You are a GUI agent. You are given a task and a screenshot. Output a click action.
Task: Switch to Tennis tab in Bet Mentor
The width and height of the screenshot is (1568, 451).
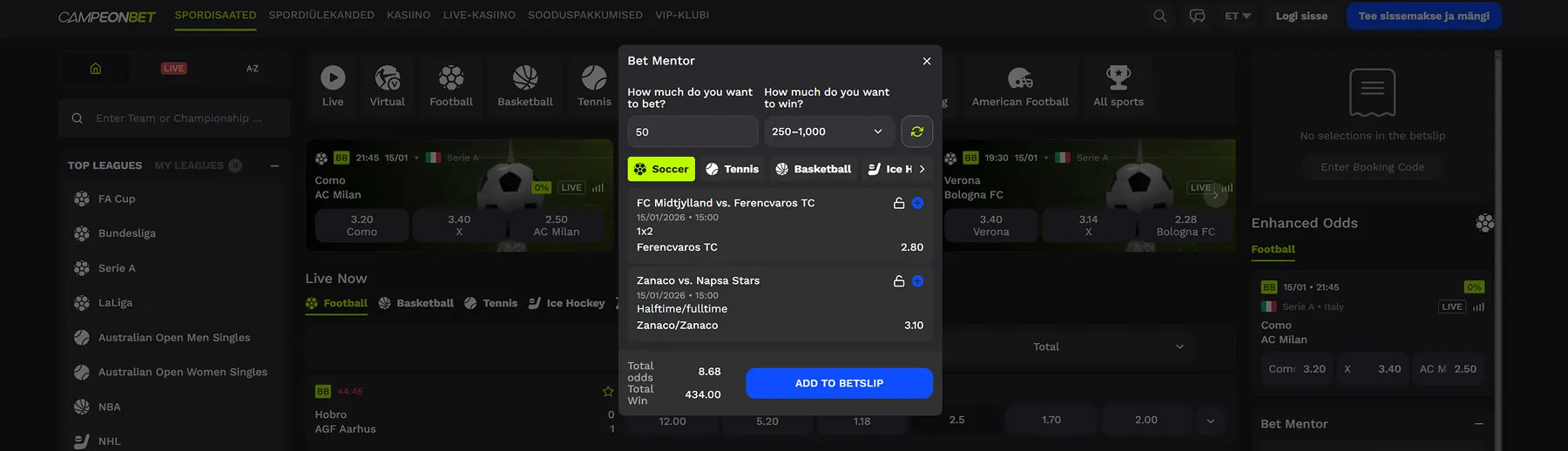pyautogui.click(x=732, y=169)
